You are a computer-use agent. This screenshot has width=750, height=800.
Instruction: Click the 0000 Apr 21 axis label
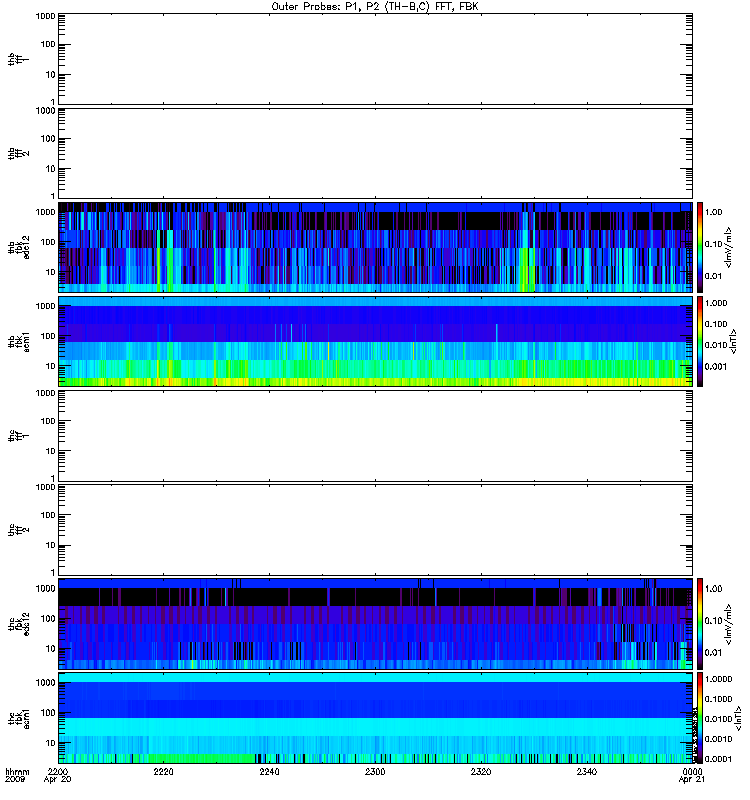pos(691,776)
